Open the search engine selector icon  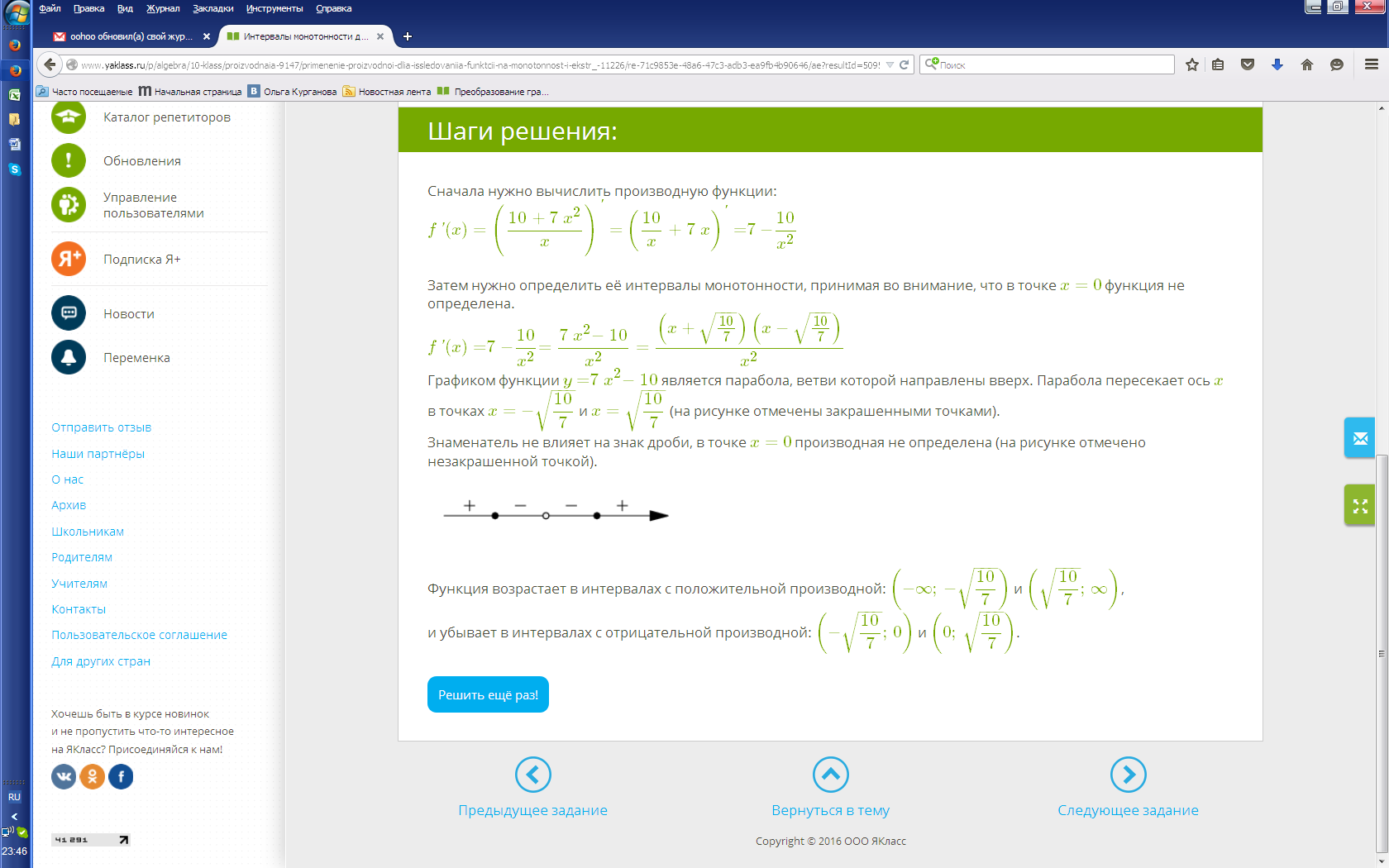point(932,64)
